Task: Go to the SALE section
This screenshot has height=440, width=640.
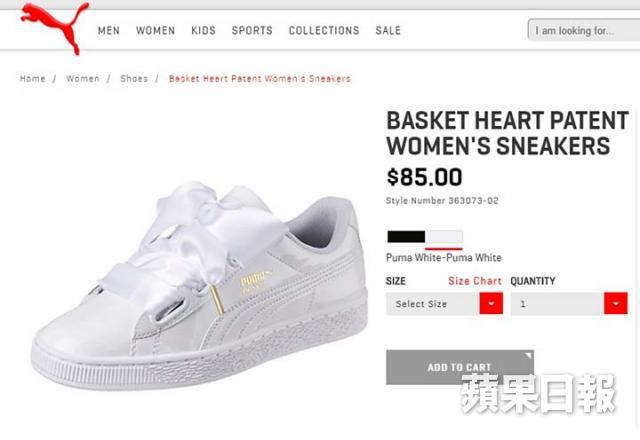Action: (388, 31)
